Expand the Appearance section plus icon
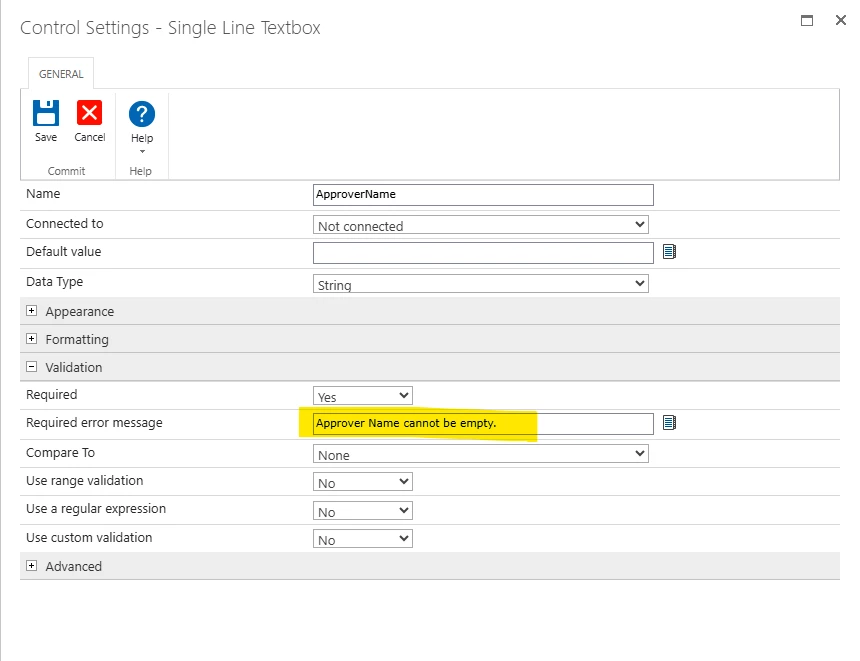 32,310
